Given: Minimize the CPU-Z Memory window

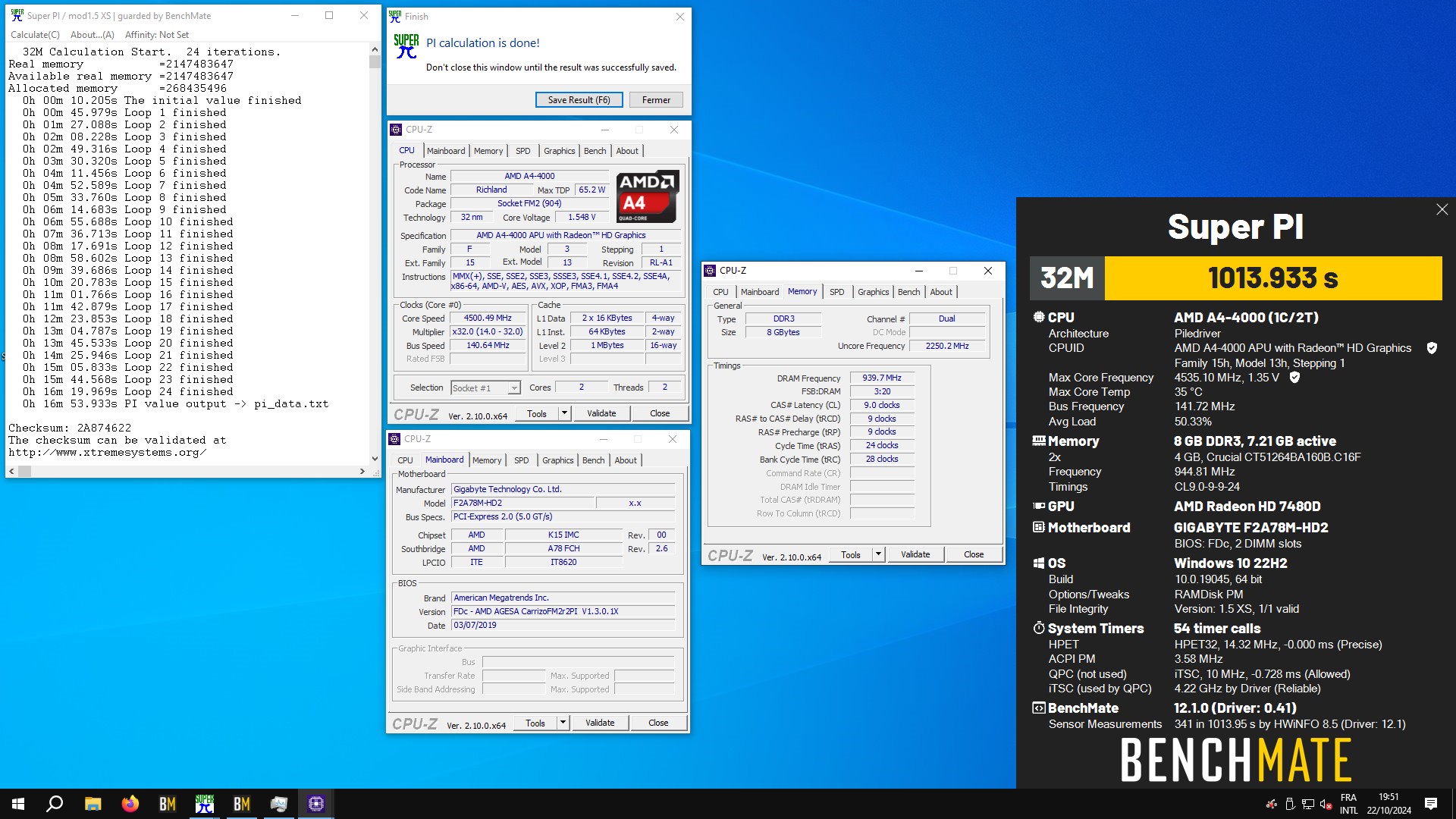Looking at the screenshot, I should [918, 271].
